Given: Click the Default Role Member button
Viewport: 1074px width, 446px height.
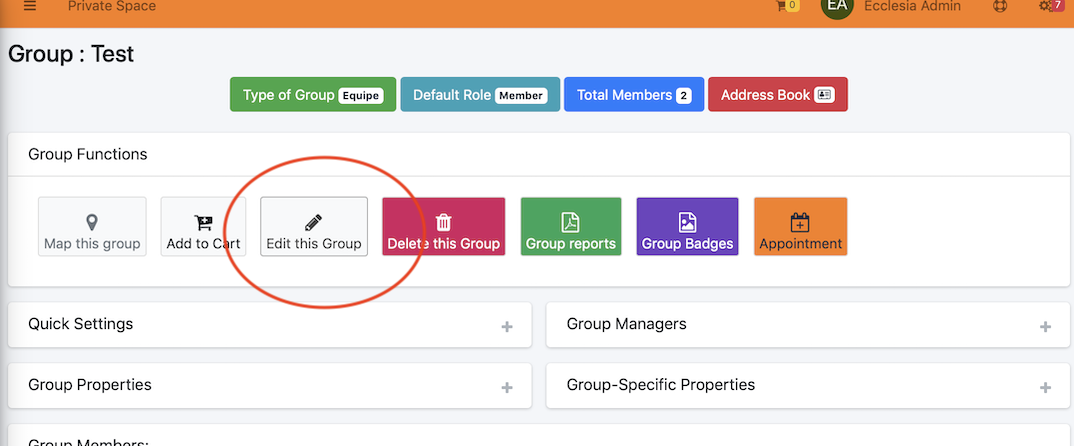Looking at the screenshot, I should click(x=480, y=95).
